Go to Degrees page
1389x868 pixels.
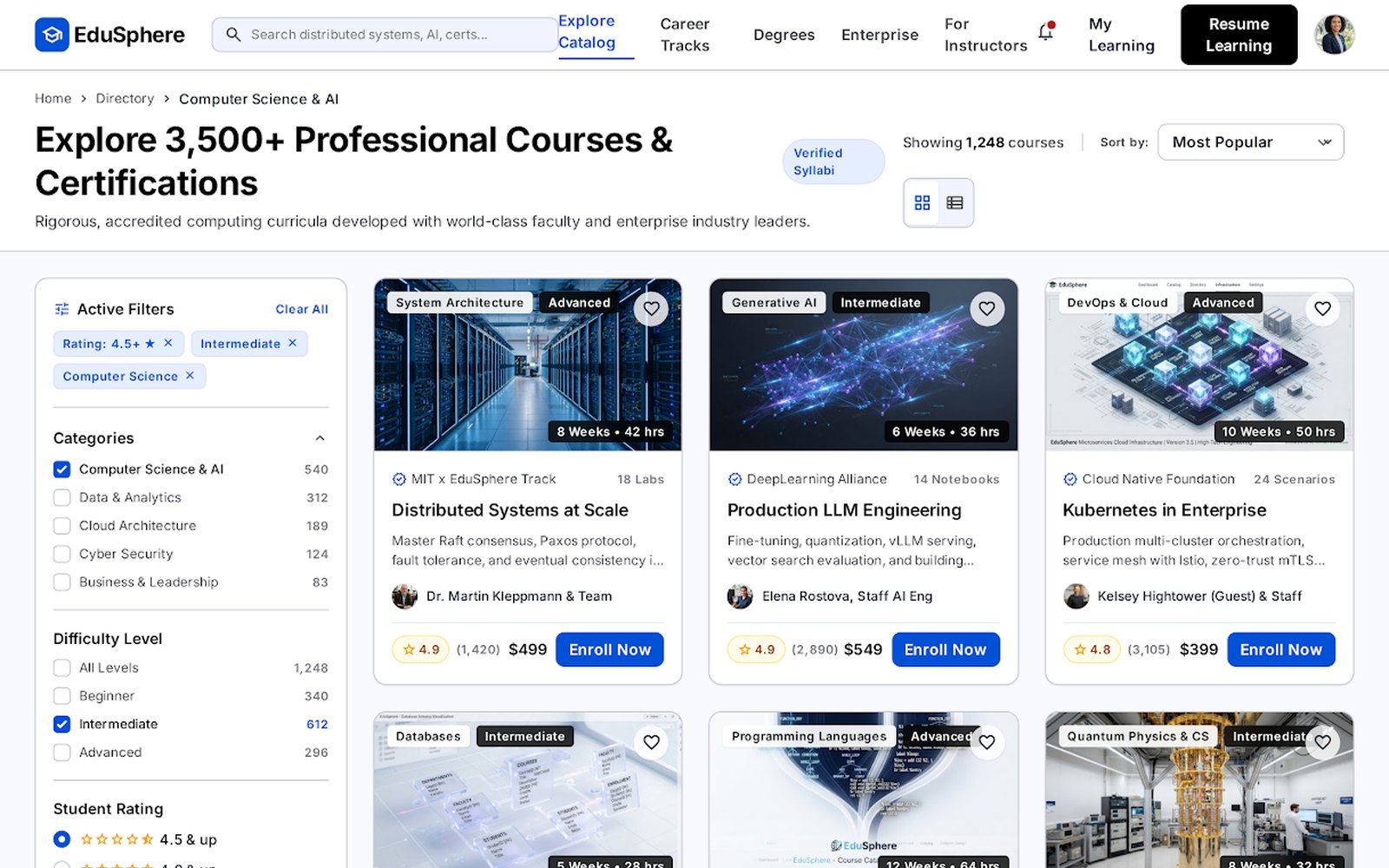coord(784,35)
